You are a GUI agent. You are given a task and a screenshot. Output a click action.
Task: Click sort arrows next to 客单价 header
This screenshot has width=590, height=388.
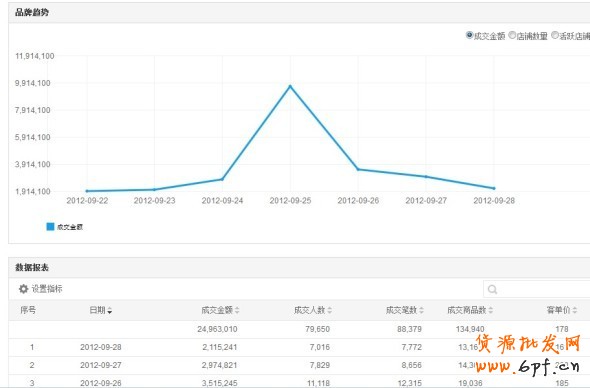coord(575,310)
